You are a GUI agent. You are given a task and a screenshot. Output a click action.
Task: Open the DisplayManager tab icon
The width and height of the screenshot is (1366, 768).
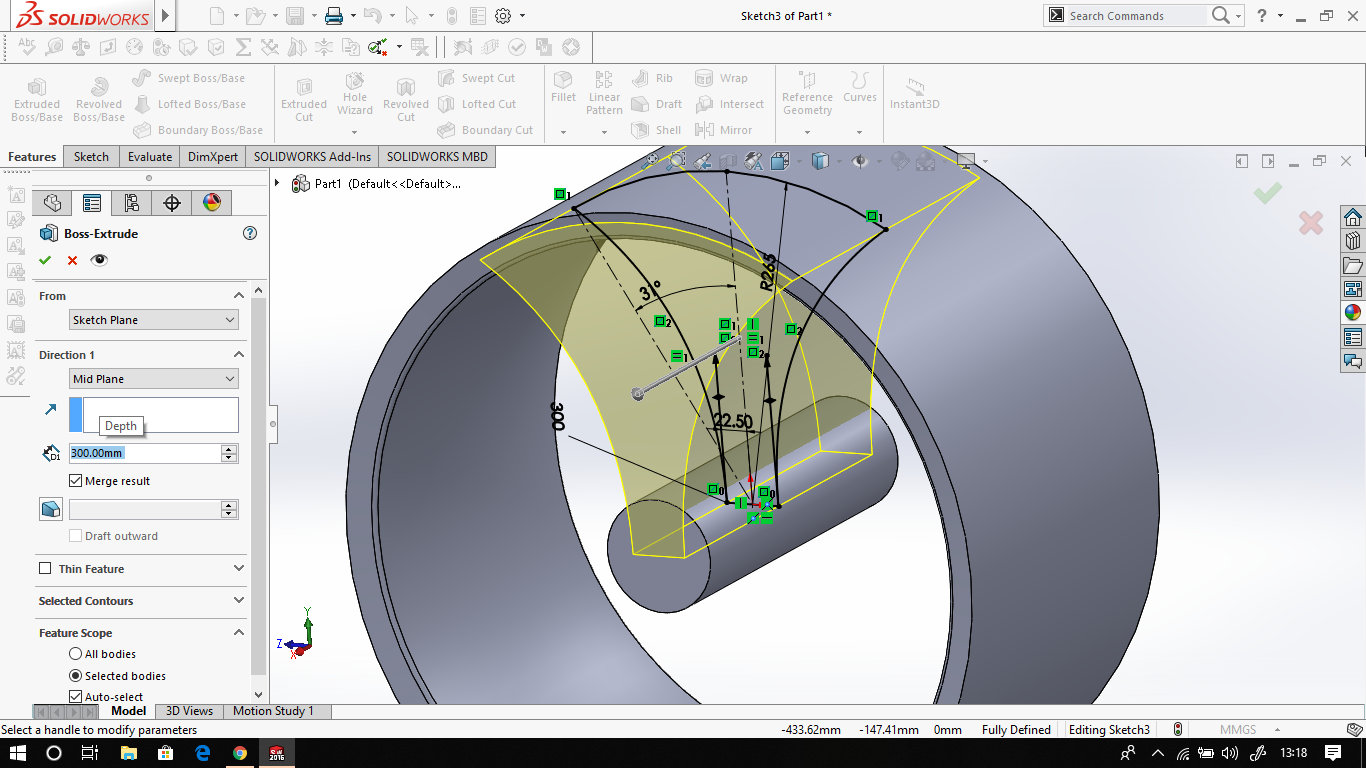(x=211, y=203)
